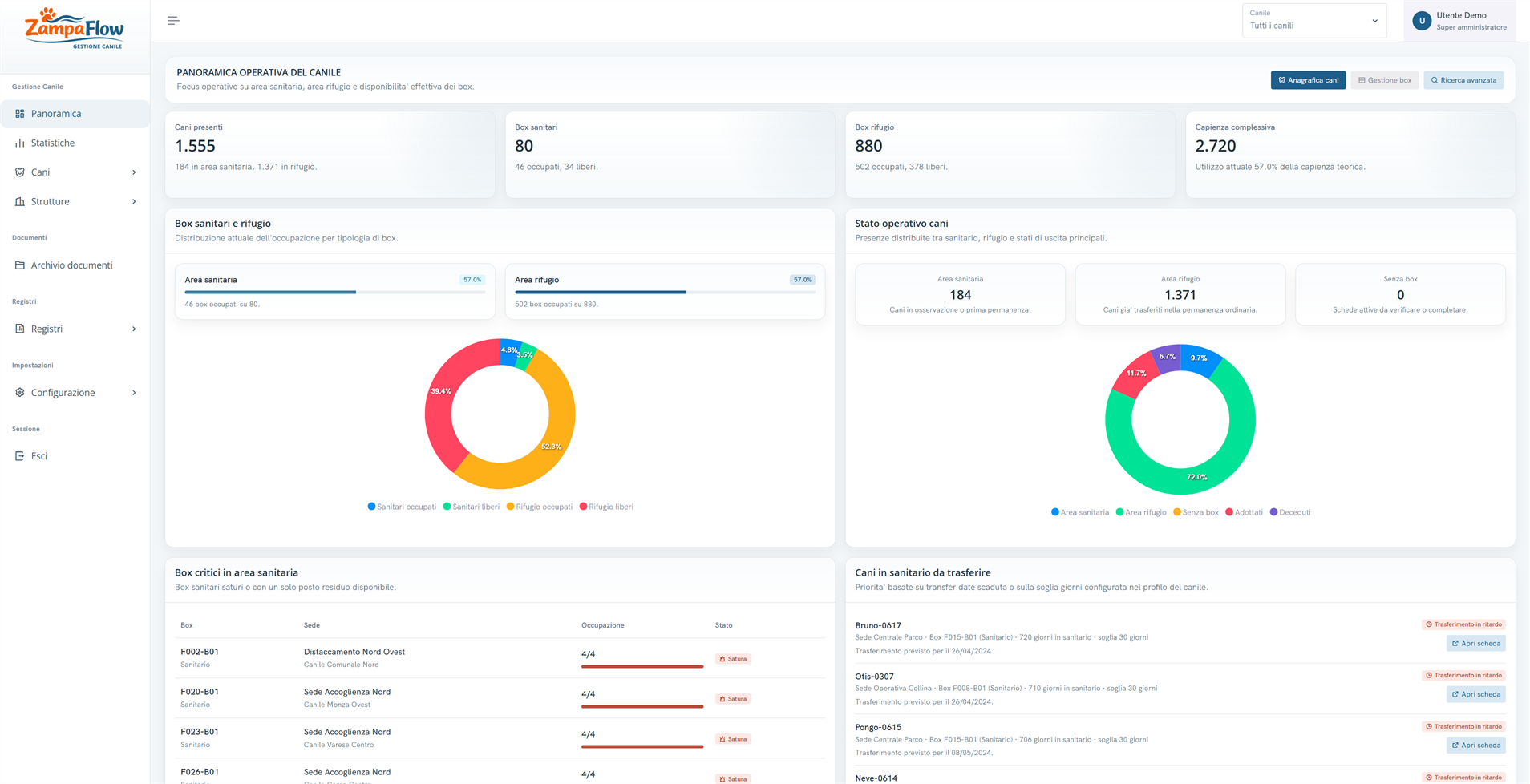Click Esci to log out
1530x784 pixels.
click(x=75, y=456)
